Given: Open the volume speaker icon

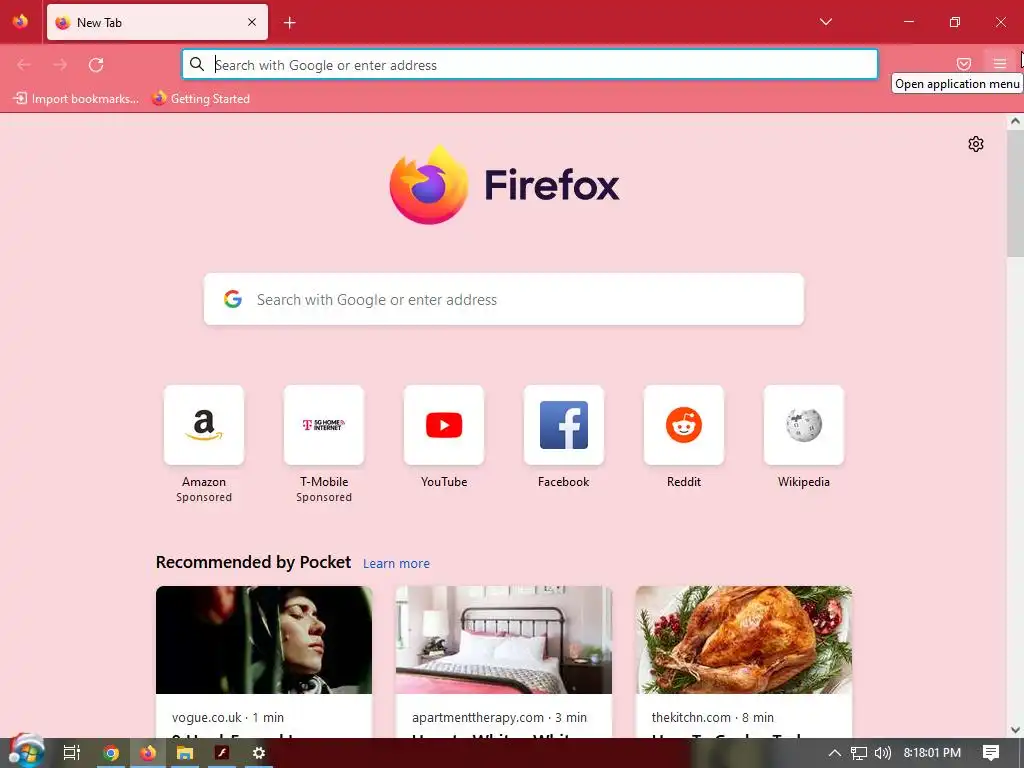Looking at the screenshot, I should (x=882, y=753).
